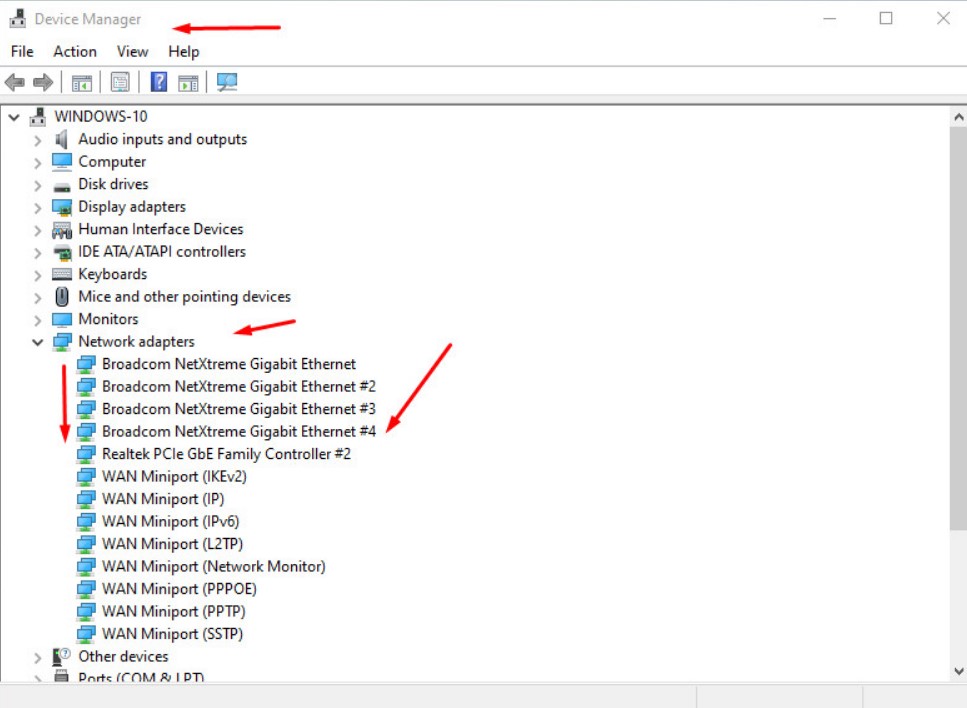Click the Display adapters icon
The width and height of the screenshot is (967, 708).
(x=62, y=207)
